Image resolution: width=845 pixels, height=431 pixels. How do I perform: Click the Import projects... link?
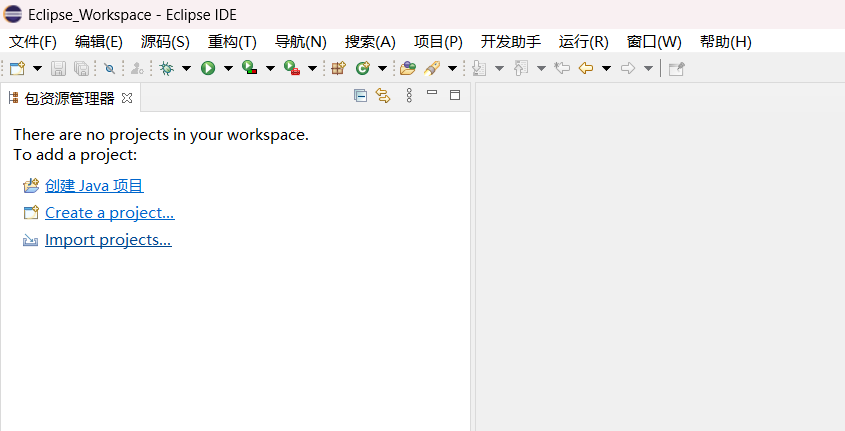108,240
